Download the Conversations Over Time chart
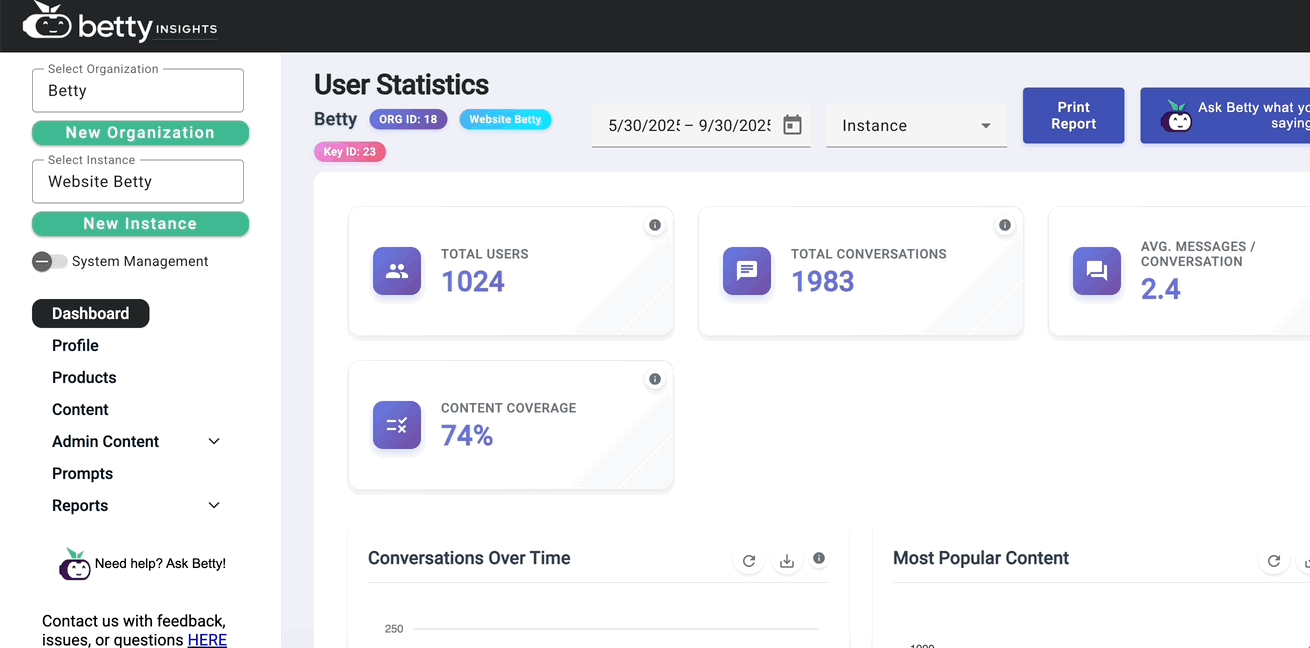Image resolution: width=1310 pixels, height=648 pixels. click(787, 561)
